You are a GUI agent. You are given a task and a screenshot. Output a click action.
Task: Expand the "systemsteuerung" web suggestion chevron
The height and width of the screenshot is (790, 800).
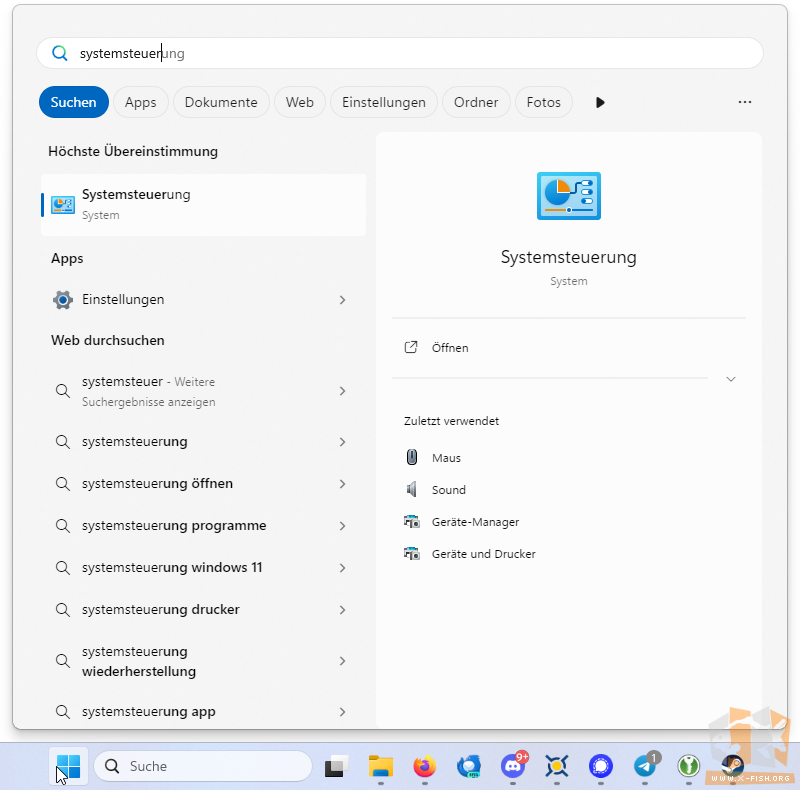(x=342, y=442)
